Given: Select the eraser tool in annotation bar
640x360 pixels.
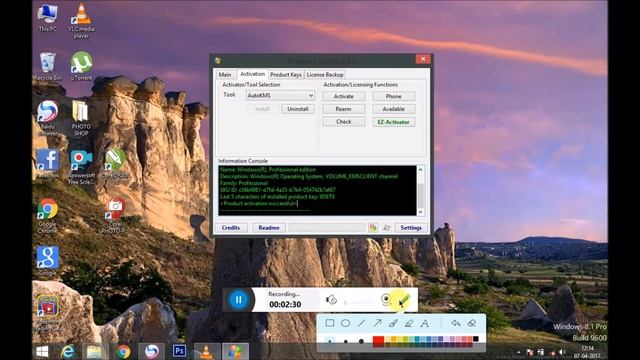Looking at the screenshot, I should tap(472, 323).
